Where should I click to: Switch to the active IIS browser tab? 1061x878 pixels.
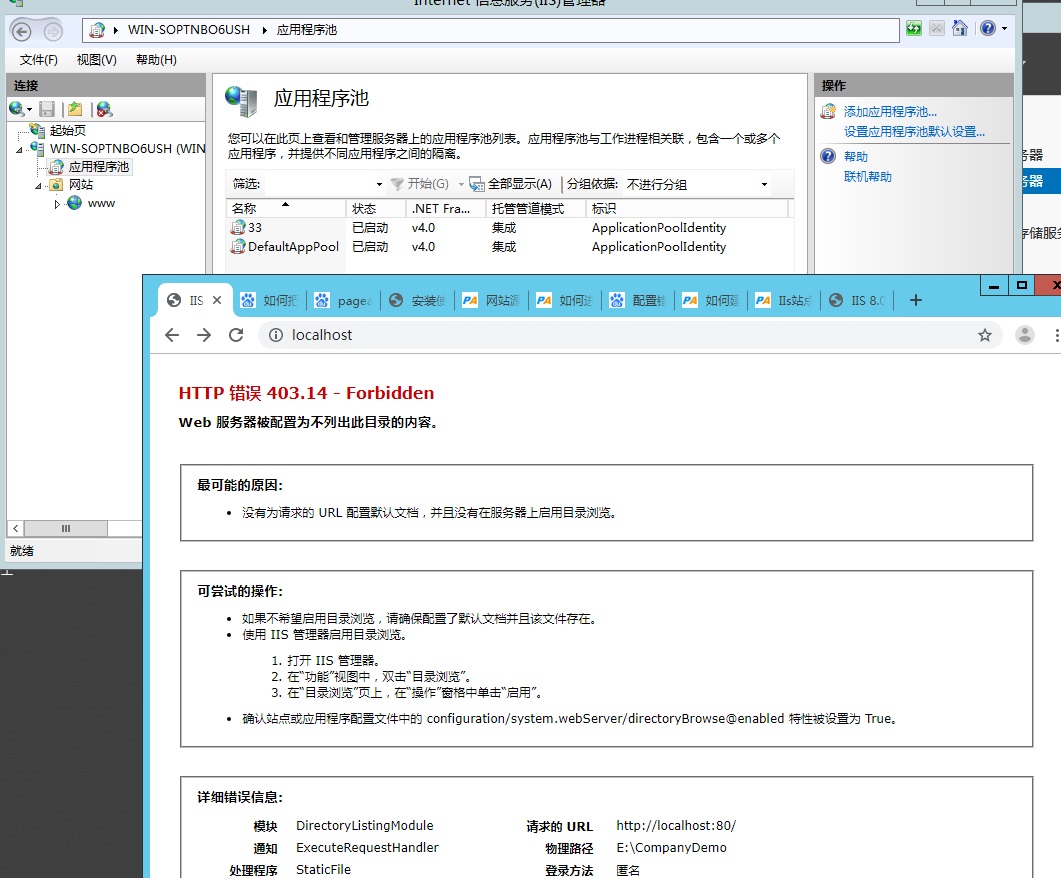195,300
